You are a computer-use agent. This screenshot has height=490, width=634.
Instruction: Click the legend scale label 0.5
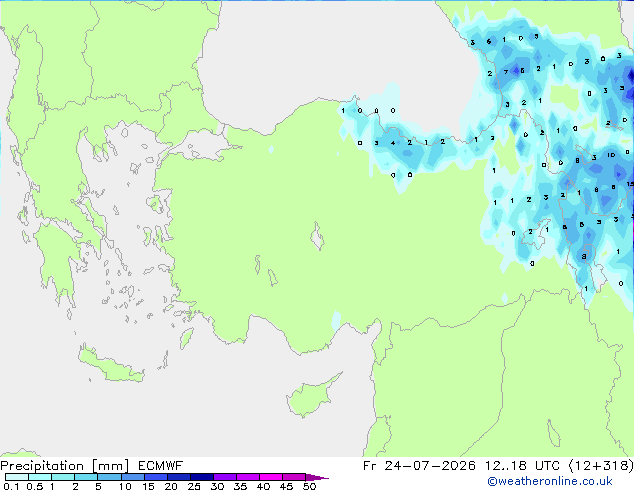tap(35, 486)
